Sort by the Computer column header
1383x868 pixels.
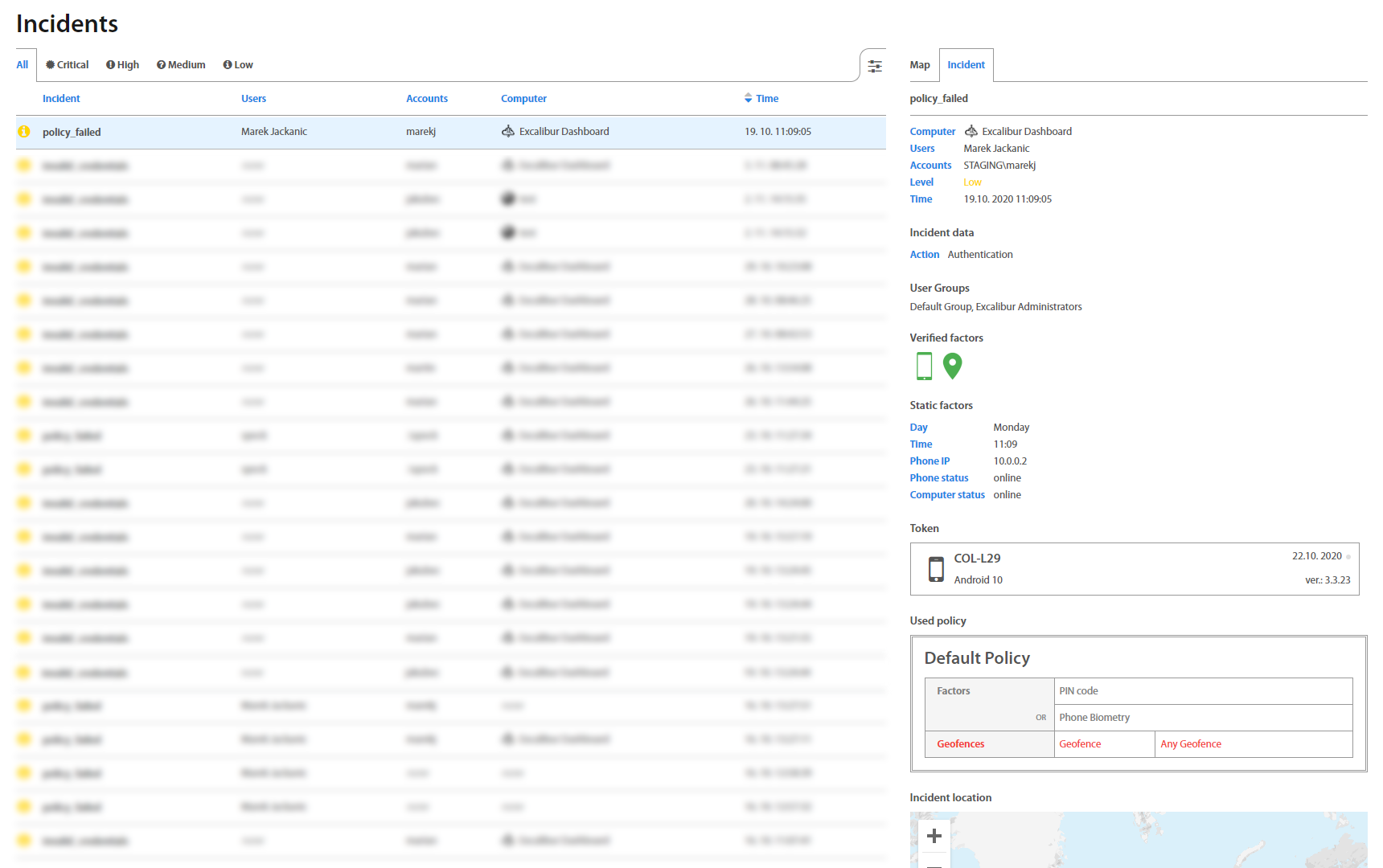523,99
